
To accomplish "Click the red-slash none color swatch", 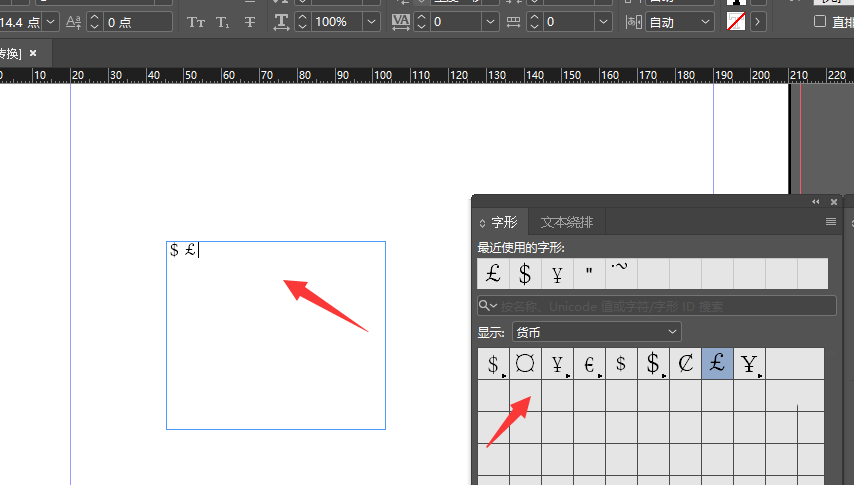I will (x=735, y=21).
